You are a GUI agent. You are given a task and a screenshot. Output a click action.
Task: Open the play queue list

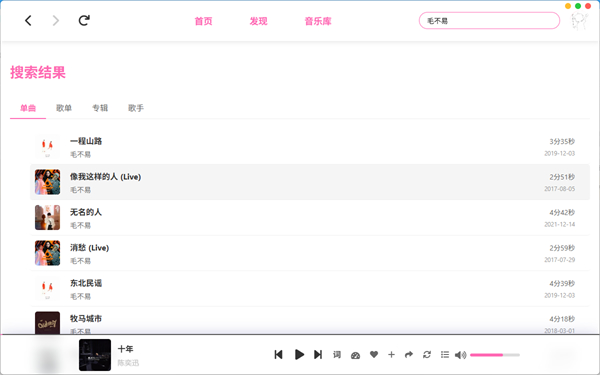[445, 355]
